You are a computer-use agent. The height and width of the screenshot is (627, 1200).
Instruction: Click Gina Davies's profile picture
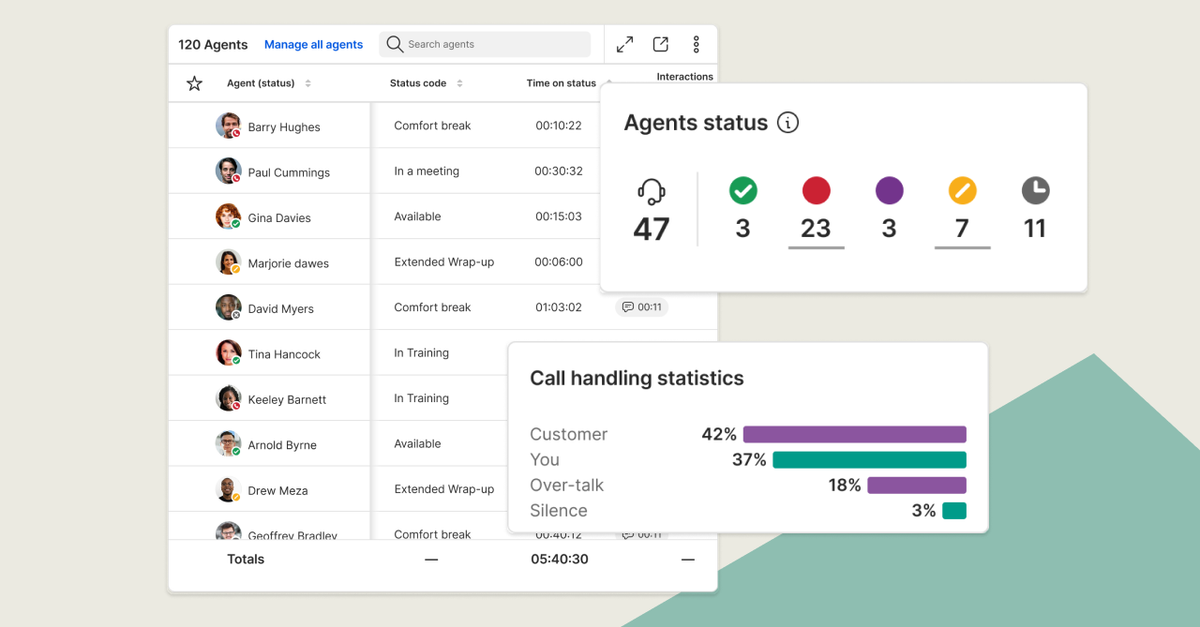pyautogui.click(x=228, y=216)
